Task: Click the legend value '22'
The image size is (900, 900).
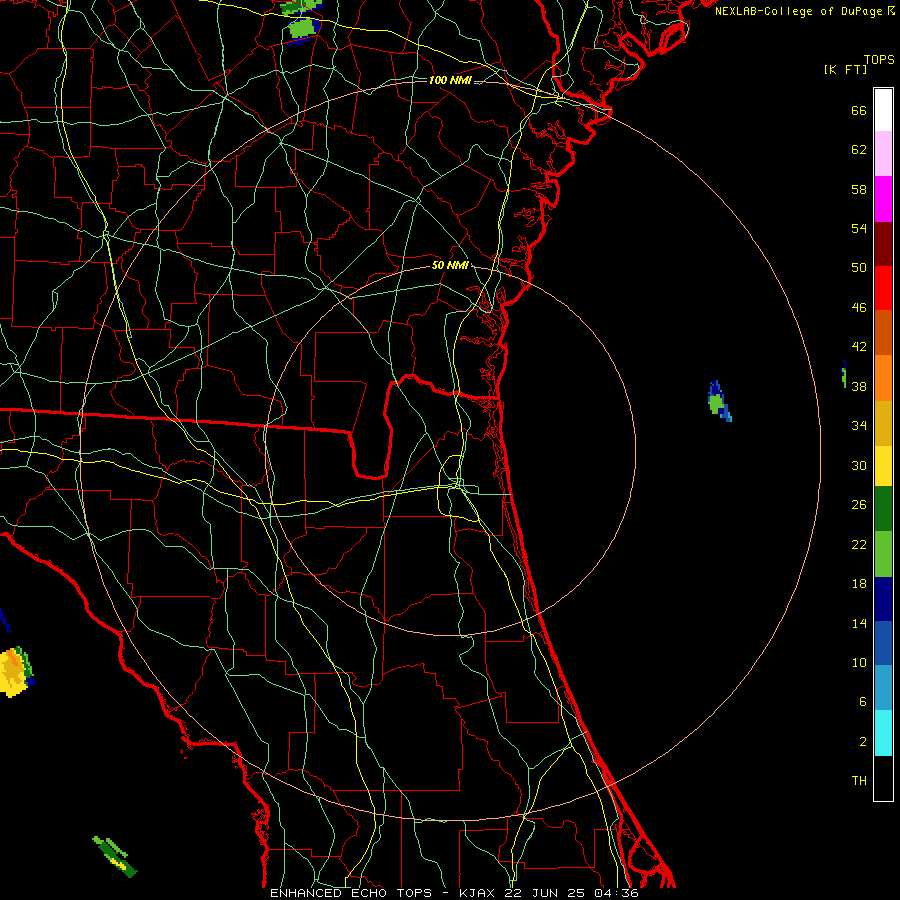Action: click(x=859, y=545)
